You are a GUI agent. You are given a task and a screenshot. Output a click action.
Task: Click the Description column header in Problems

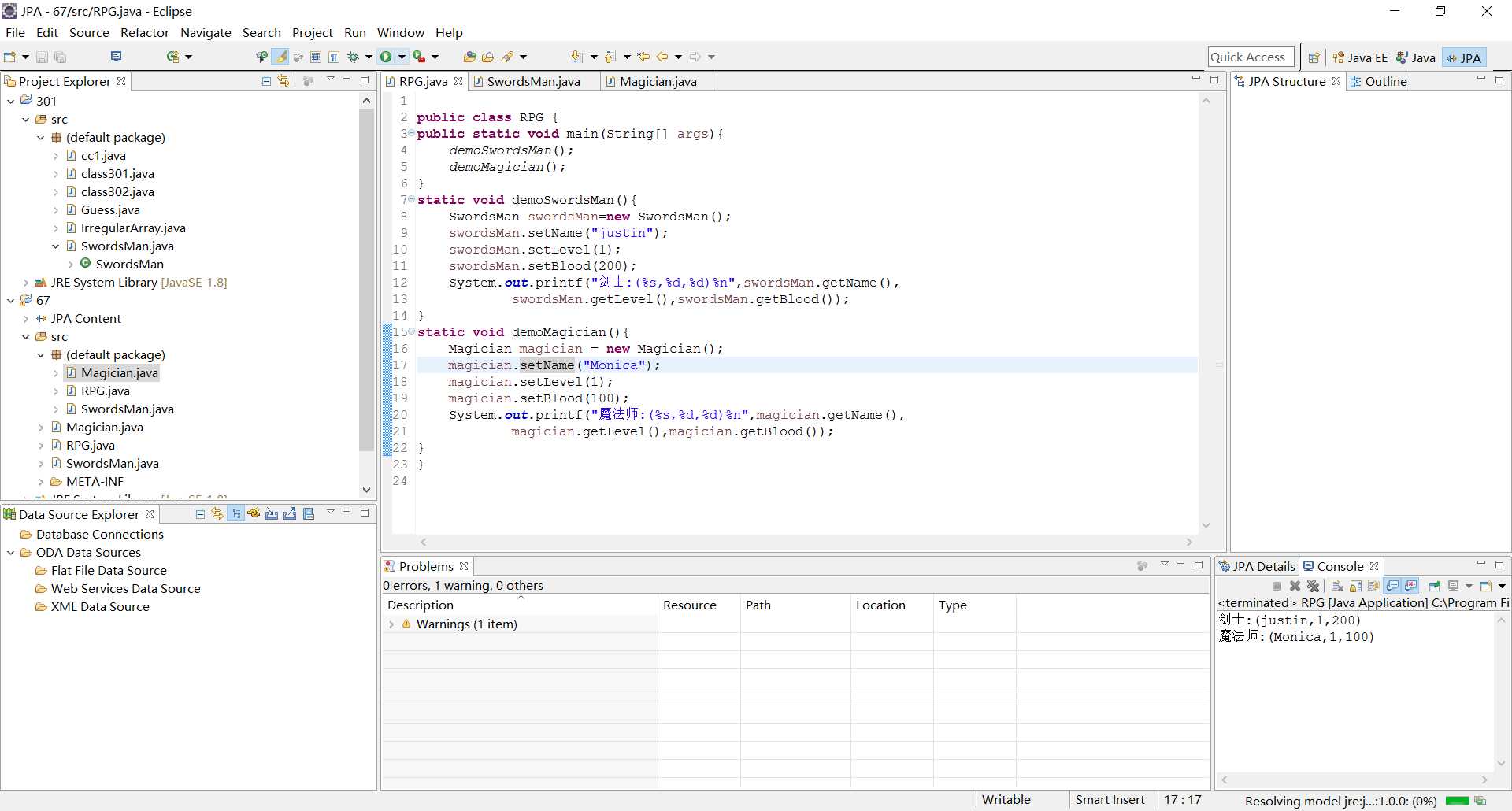520,605
